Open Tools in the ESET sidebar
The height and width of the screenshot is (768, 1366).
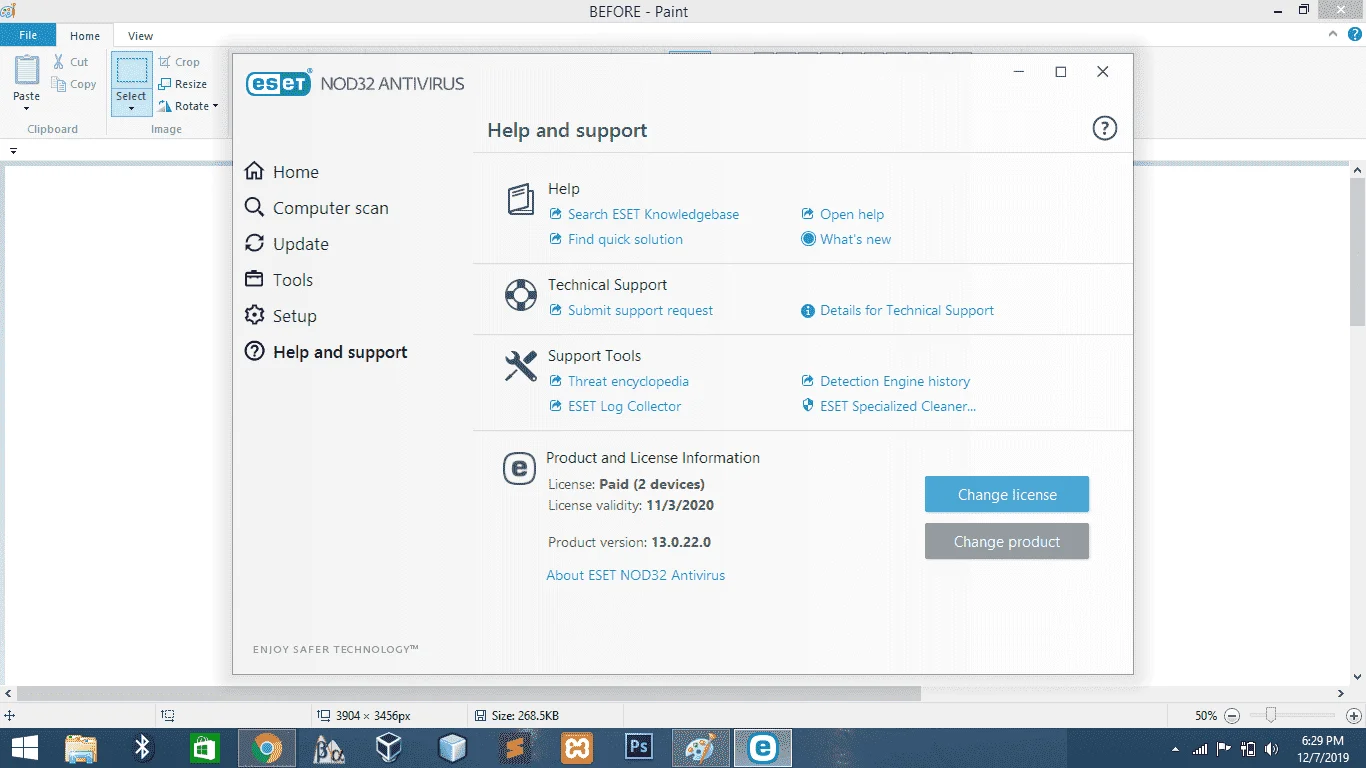coord(279,280)
